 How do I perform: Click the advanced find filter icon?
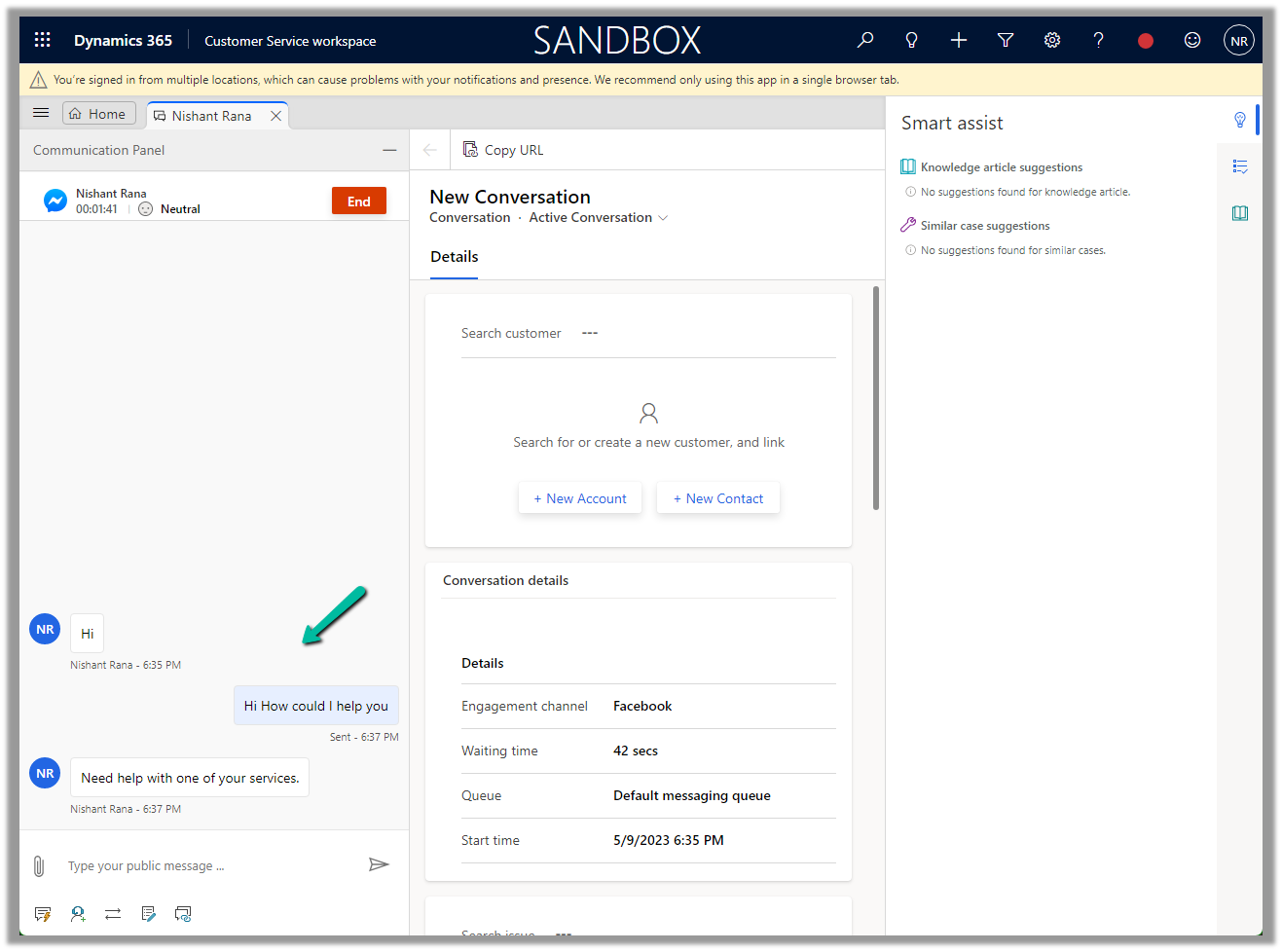1006,40
